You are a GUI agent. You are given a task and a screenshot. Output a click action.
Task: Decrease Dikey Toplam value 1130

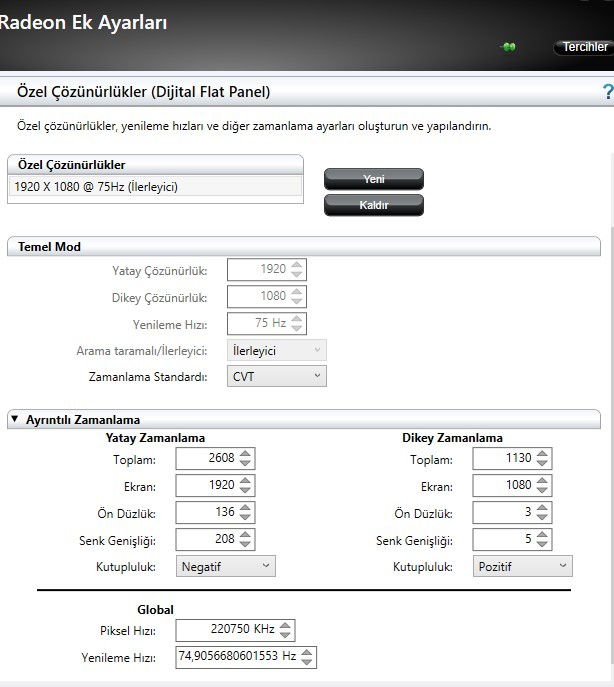click(x=542, y=463)
